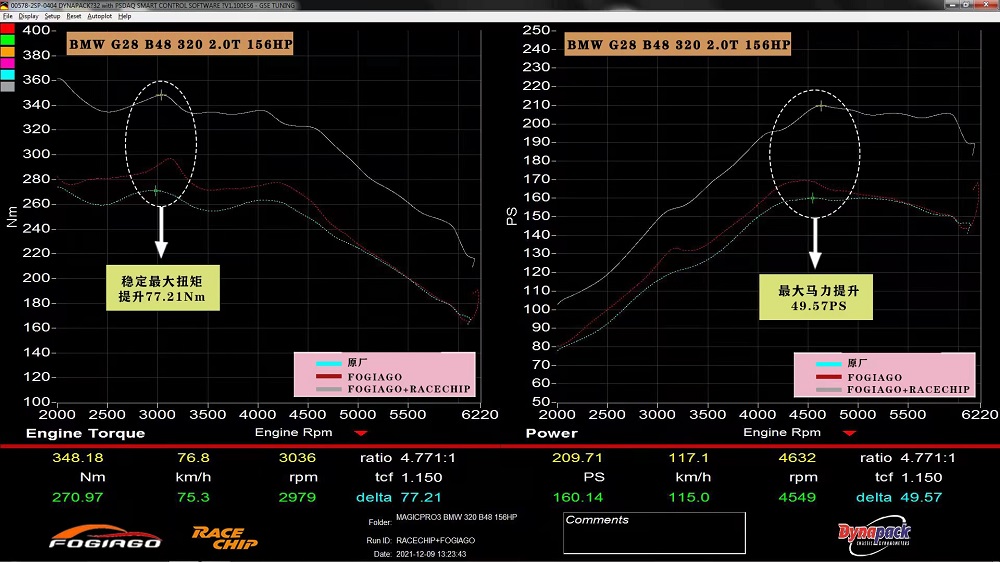Click the delta 77.21 value
1000x562 pixels.
[x=420, y=498]
